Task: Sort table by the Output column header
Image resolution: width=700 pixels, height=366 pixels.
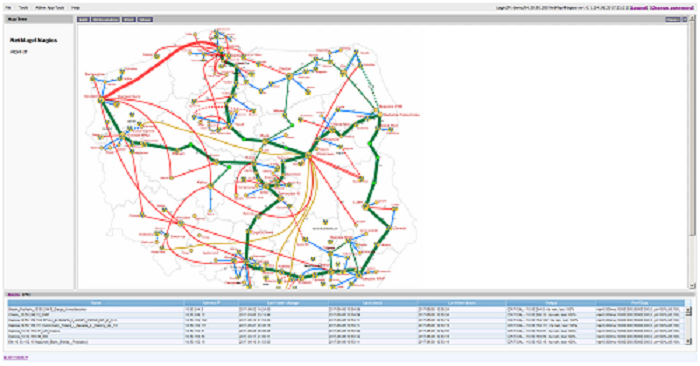Action: click(x=550, y=303)
